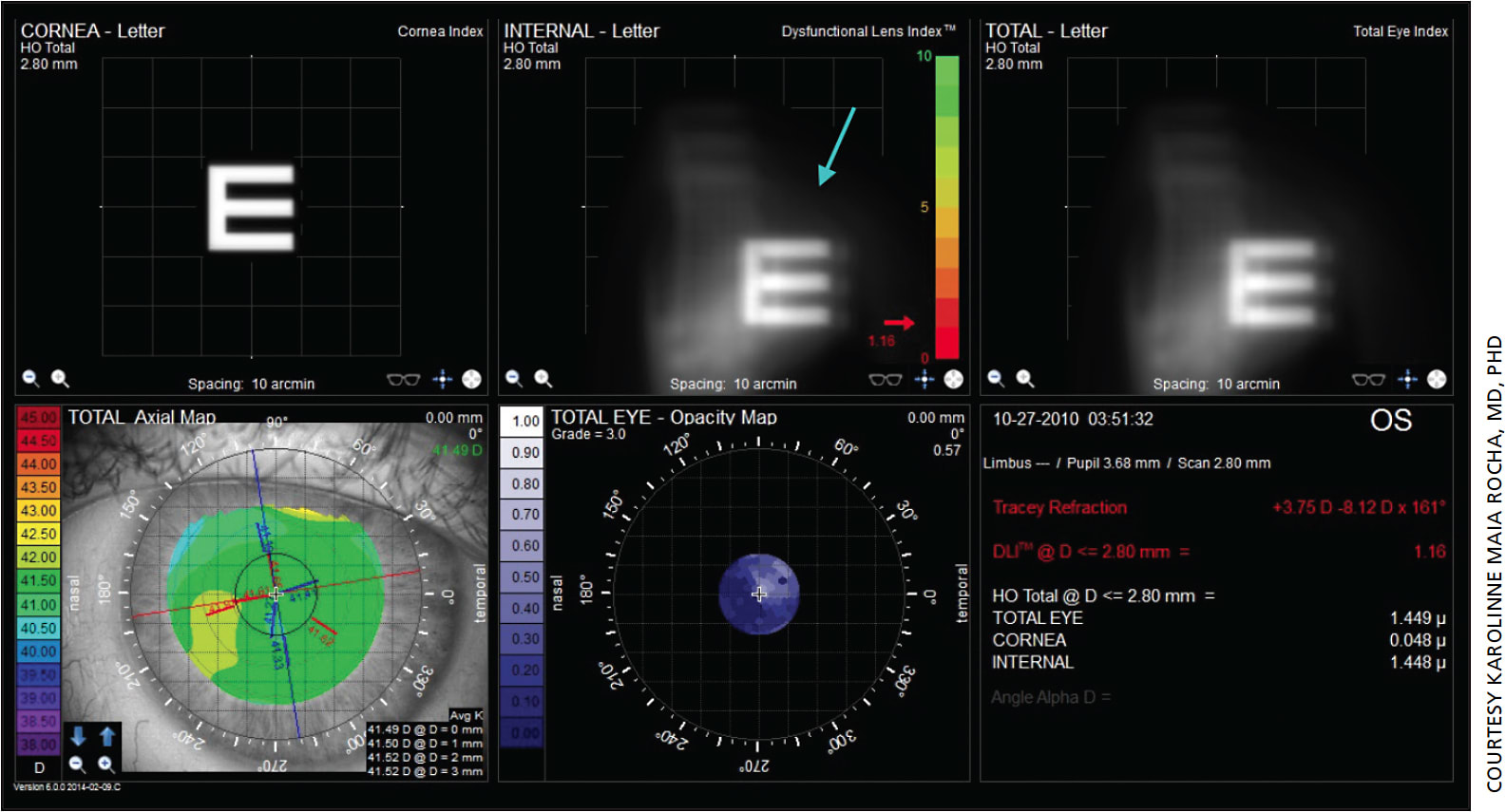Select the 0.20 opacity scale swatch
The height and width of the screenshot is (812, 1506).
point(524,670)
